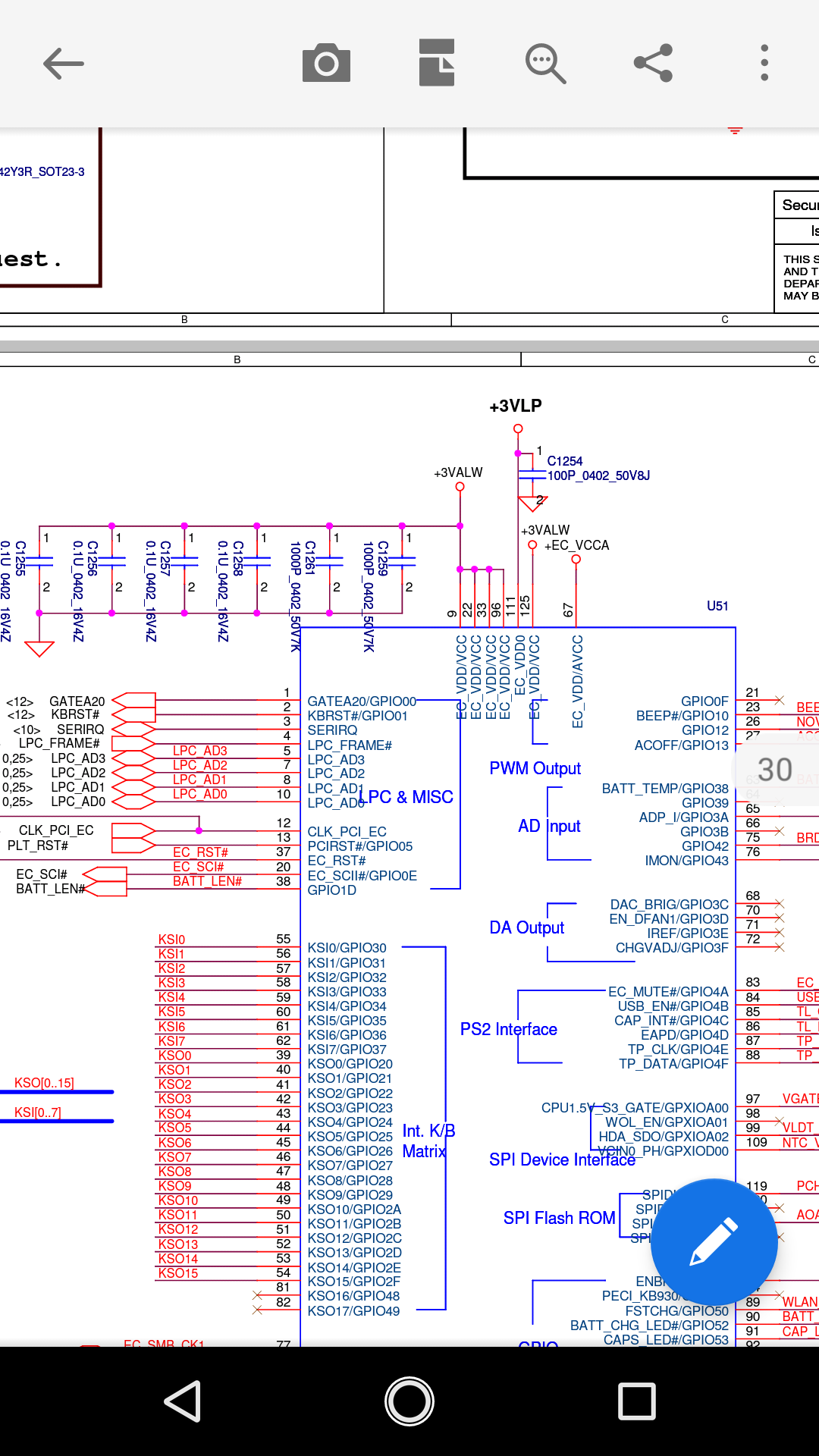This screenshot has width=819, height=1456.
Task: Tap the page 30 scroll indicator
Action: [x=775, y=770]
